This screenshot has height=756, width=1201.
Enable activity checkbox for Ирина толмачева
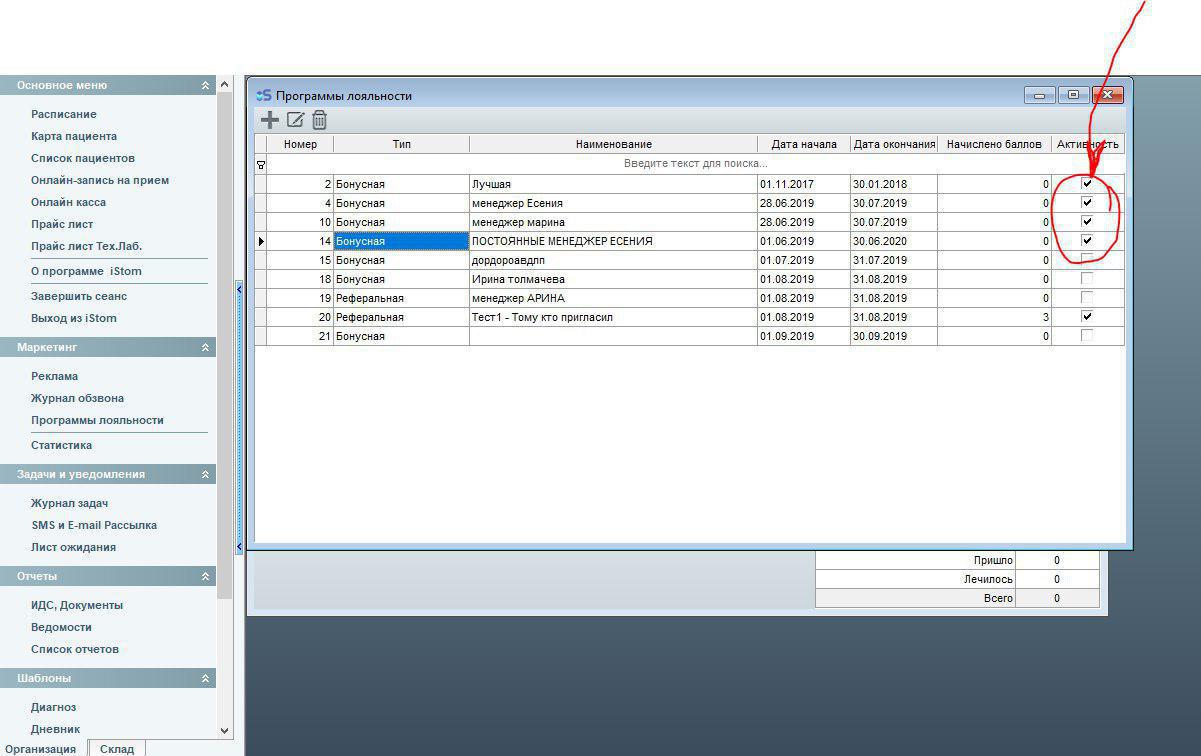(1087, 279)
